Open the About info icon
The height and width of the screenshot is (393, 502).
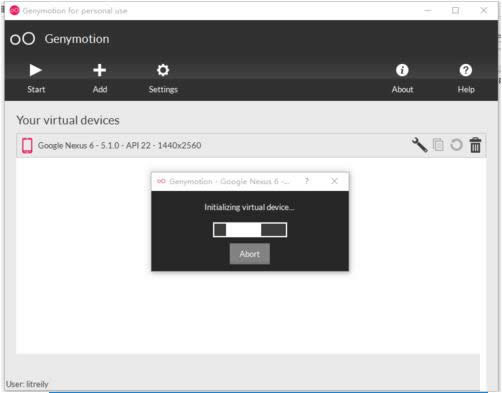[x=402, y=70]
